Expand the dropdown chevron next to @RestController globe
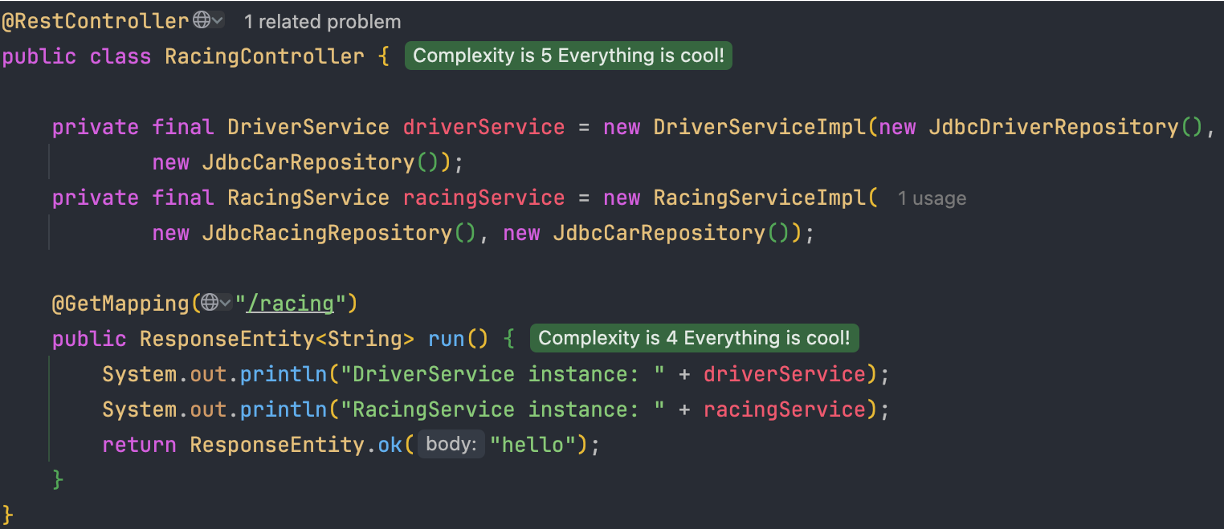The width and height of the screenshot is (1224, 530). tap(218, 21)
